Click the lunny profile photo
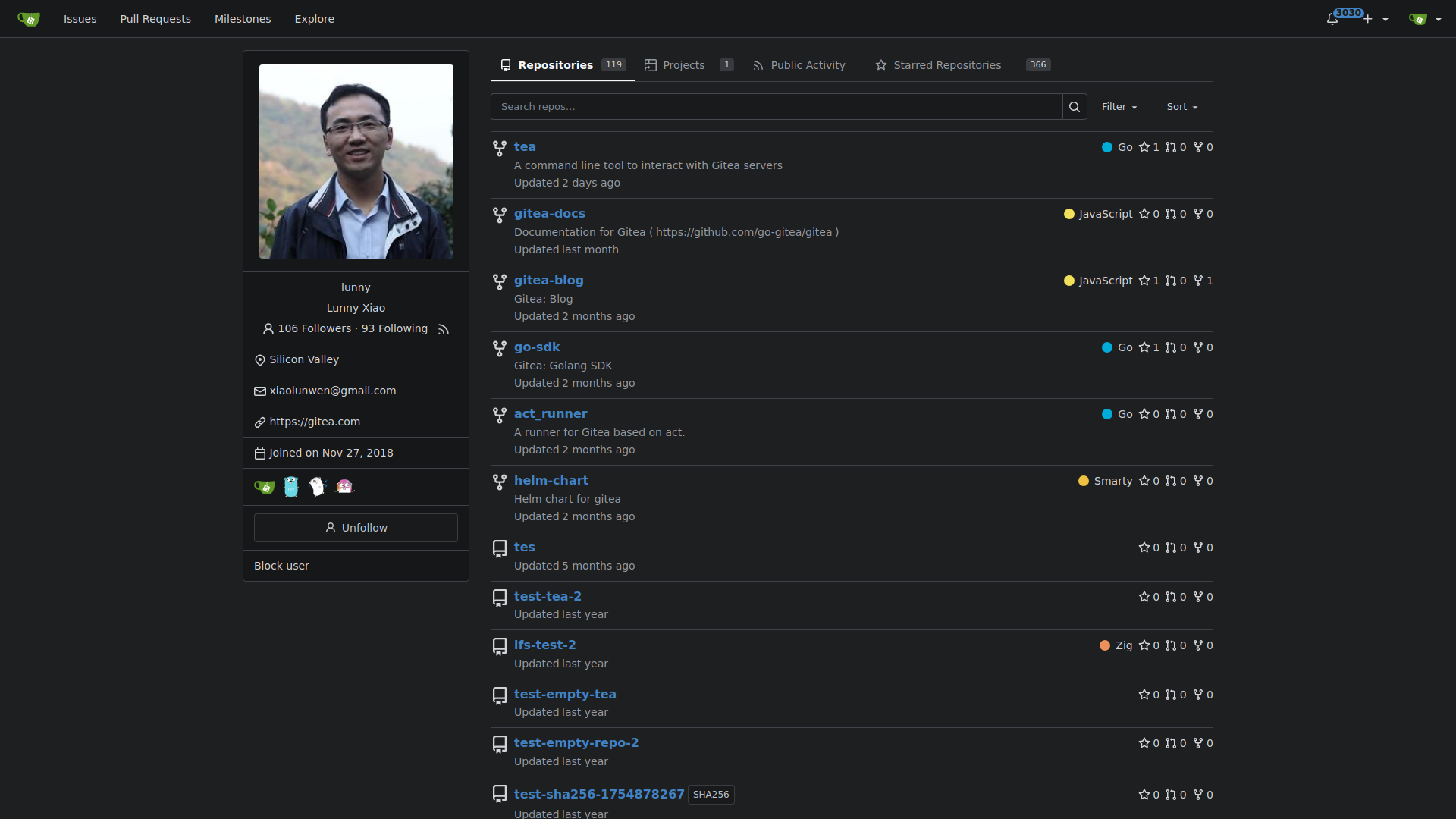Screen dimensions: 1456x819 click(356, 162)
